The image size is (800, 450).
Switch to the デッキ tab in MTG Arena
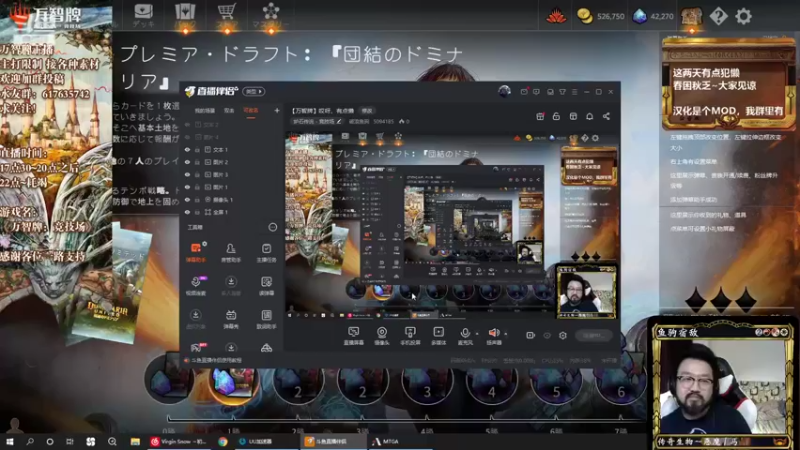coord(143,15)
